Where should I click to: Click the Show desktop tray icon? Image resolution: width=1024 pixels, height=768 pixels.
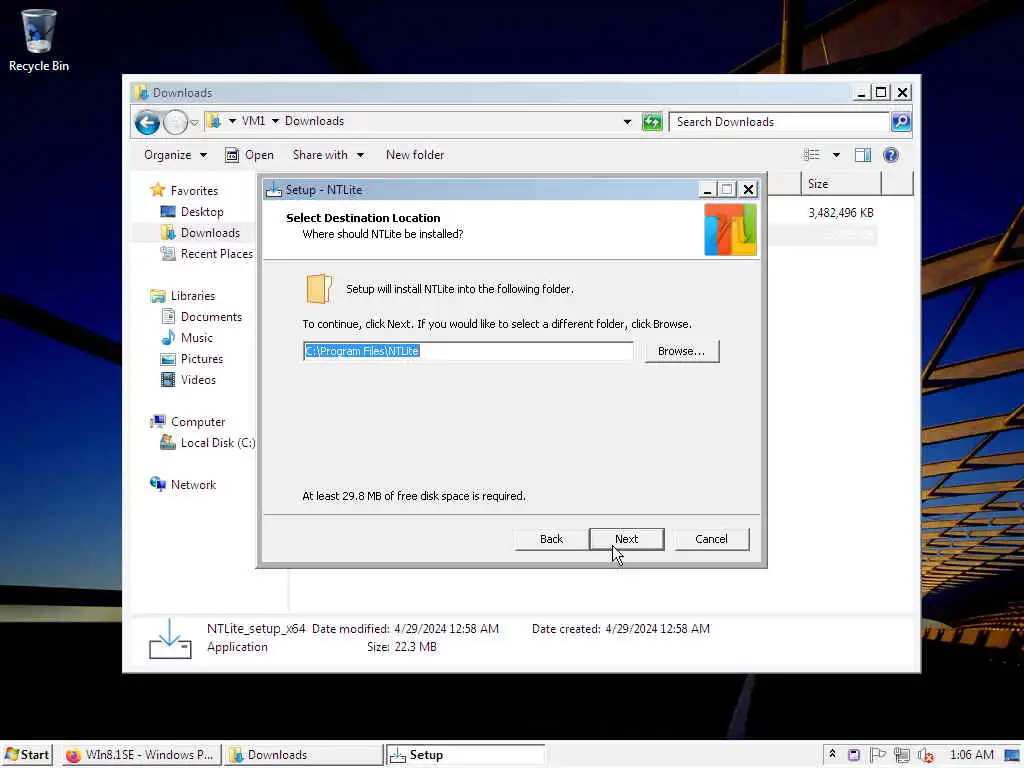(x=1013, y=755)
